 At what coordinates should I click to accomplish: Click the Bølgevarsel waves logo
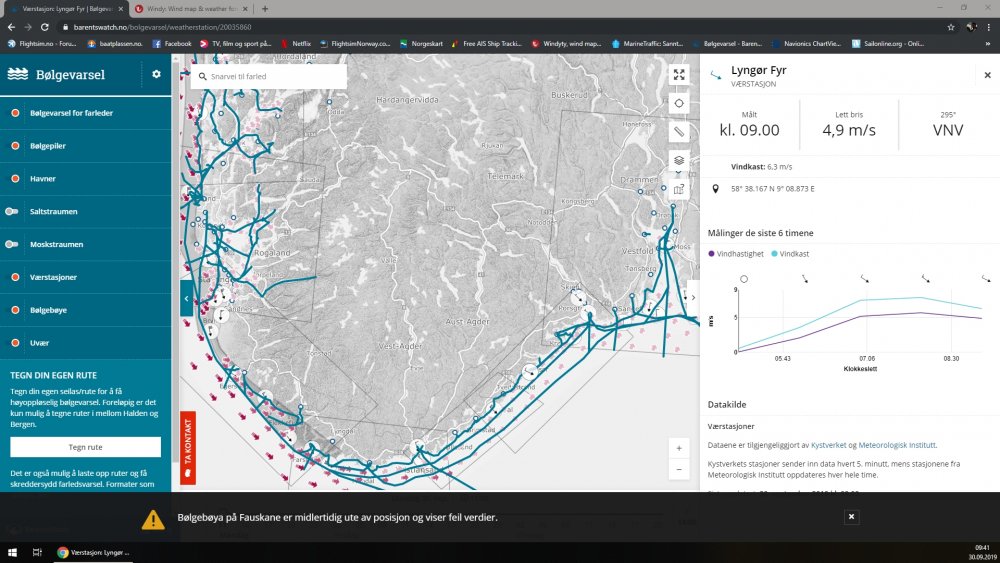(x=18, y=74)
